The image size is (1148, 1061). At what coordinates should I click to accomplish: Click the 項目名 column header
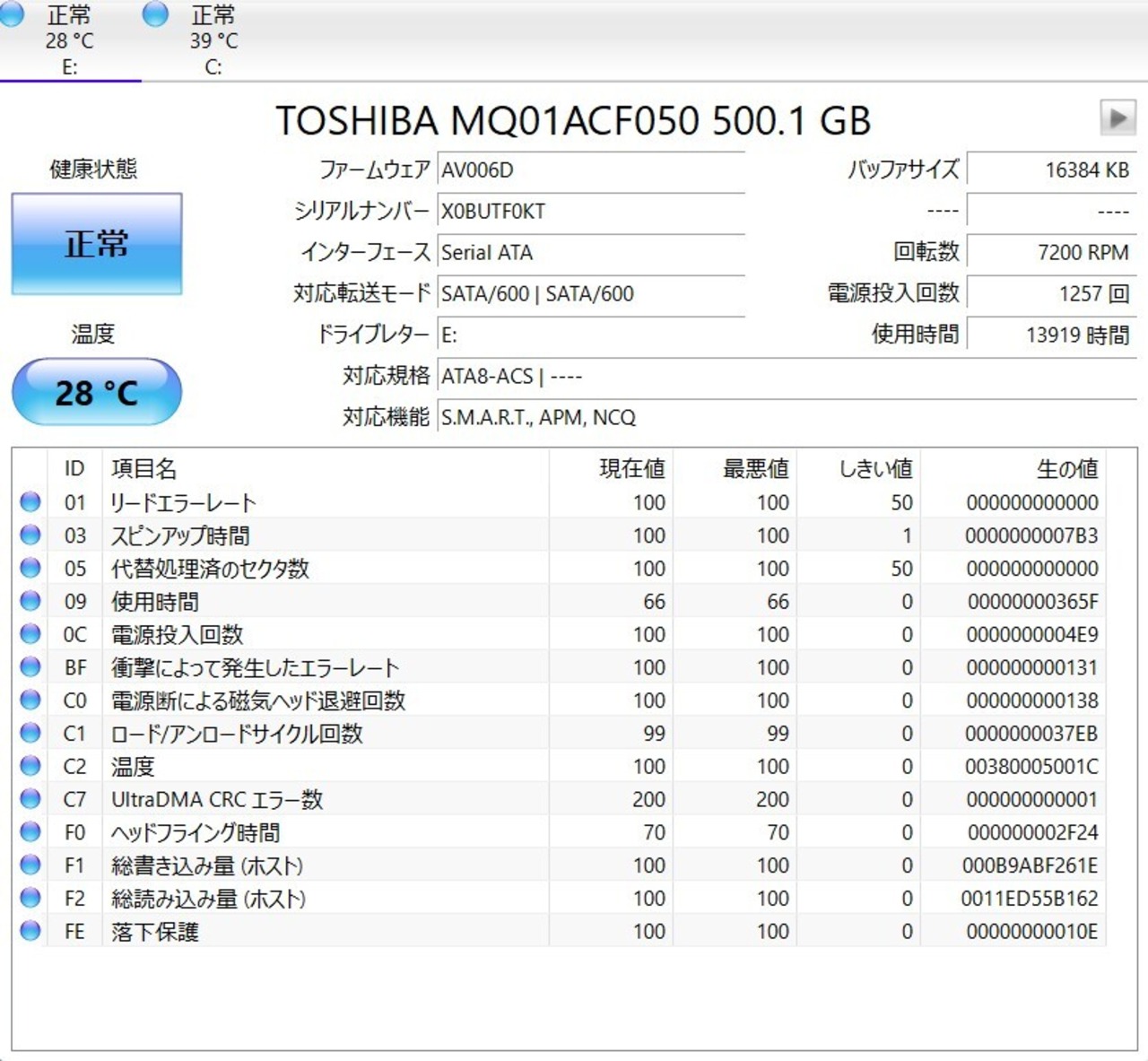coord(143,469)
